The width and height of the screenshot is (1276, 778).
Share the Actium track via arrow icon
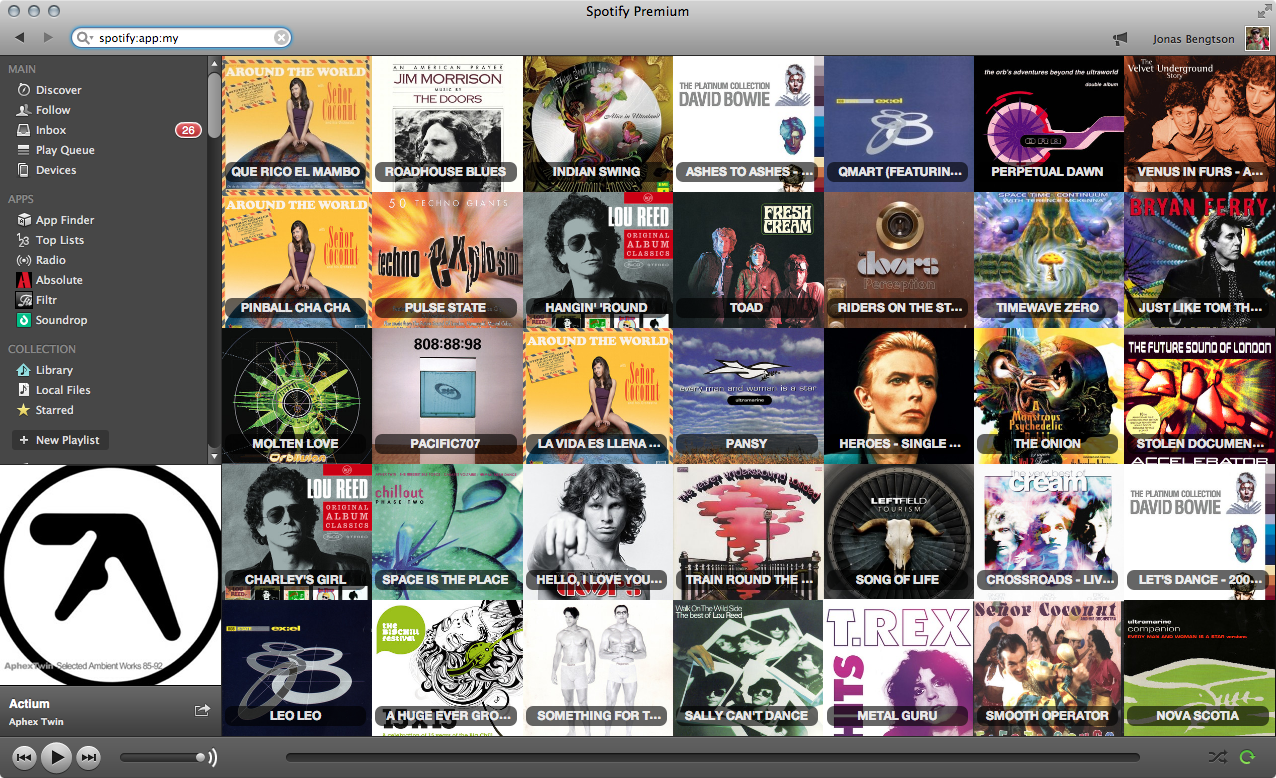click(x=202, y=710)
